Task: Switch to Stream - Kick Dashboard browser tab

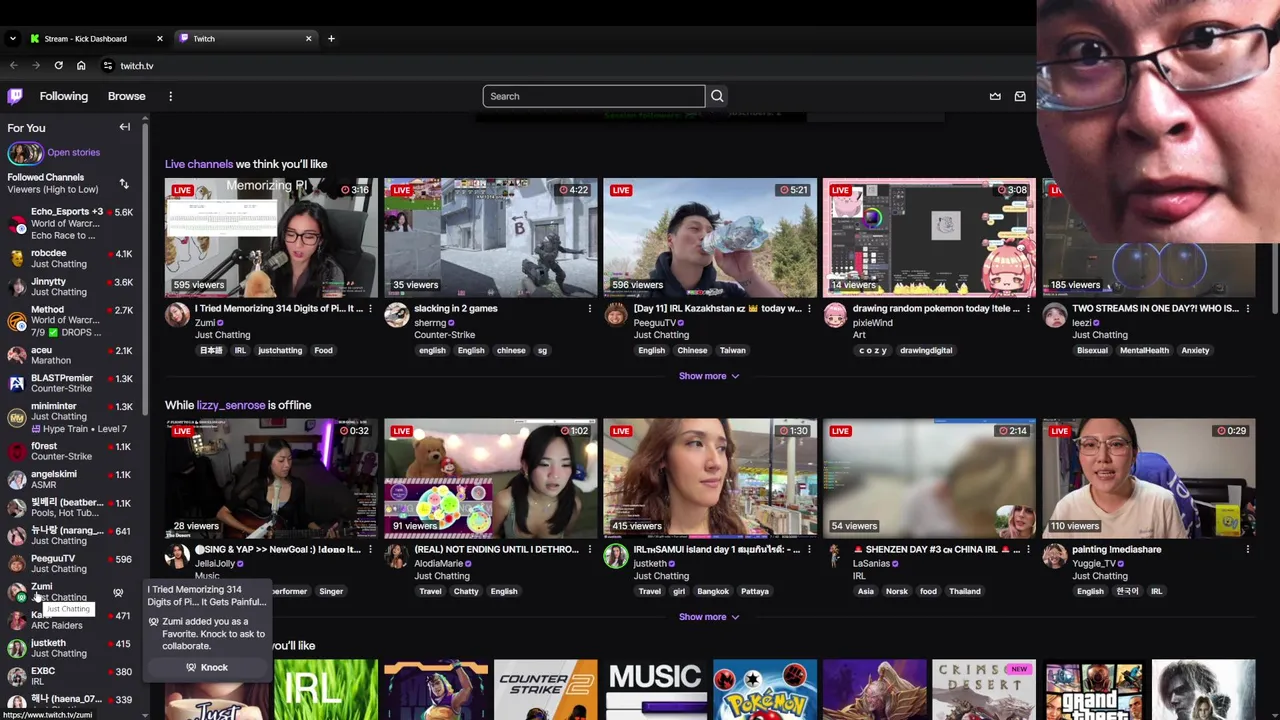Action: [x=95, y=38]
